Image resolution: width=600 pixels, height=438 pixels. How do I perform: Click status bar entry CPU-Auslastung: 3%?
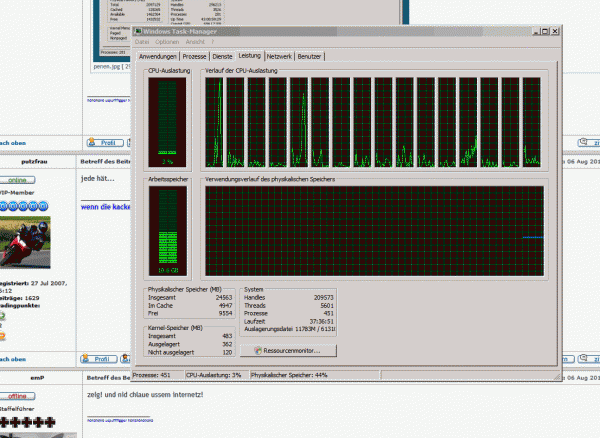[x=217, y=375]
